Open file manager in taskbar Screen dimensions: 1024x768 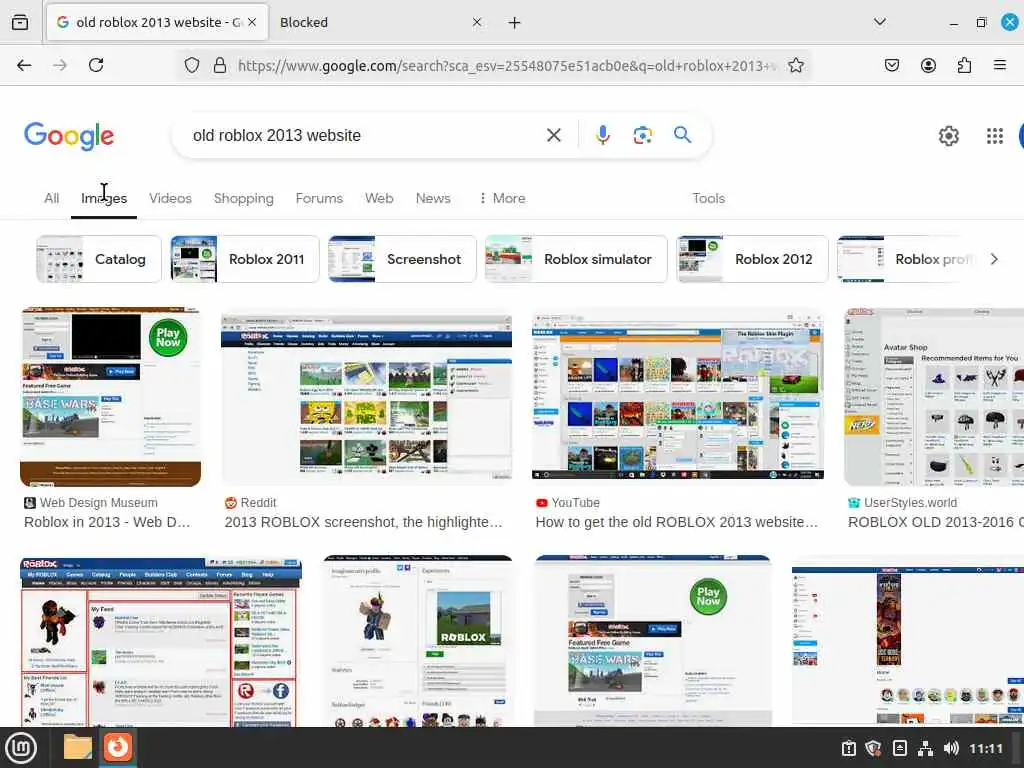pos(78,747)
